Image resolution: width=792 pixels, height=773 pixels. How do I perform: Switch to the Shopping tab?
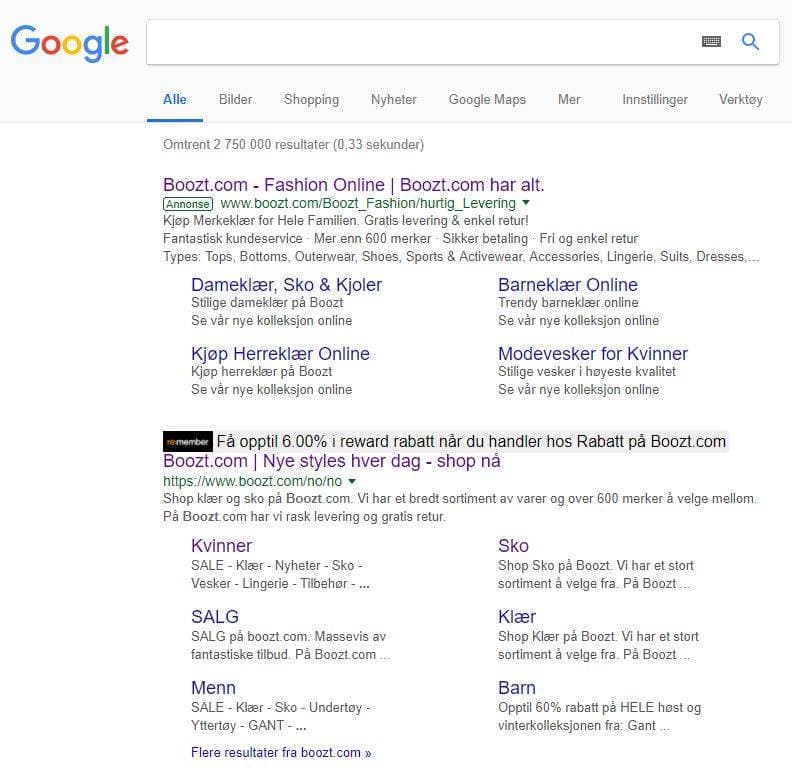pos(311,99)
